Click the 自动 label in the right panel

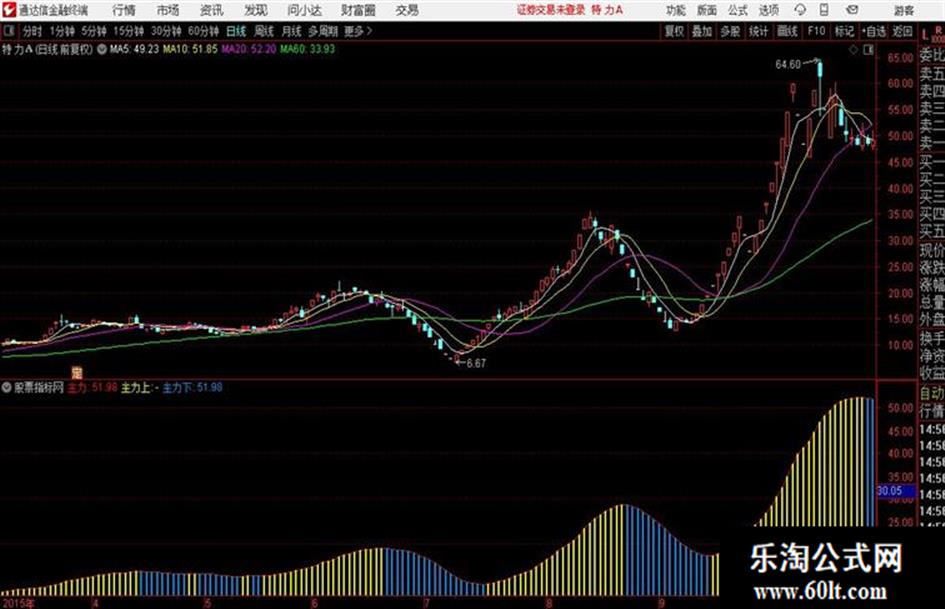(x=932, y=393)
